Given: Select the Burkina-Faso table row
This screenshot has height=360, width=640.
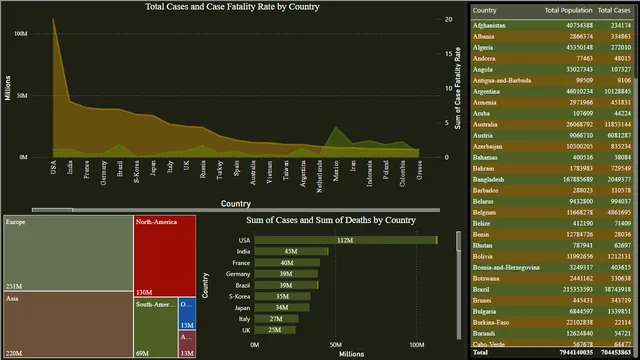Looking at the screenshot, I should [552, 323].
